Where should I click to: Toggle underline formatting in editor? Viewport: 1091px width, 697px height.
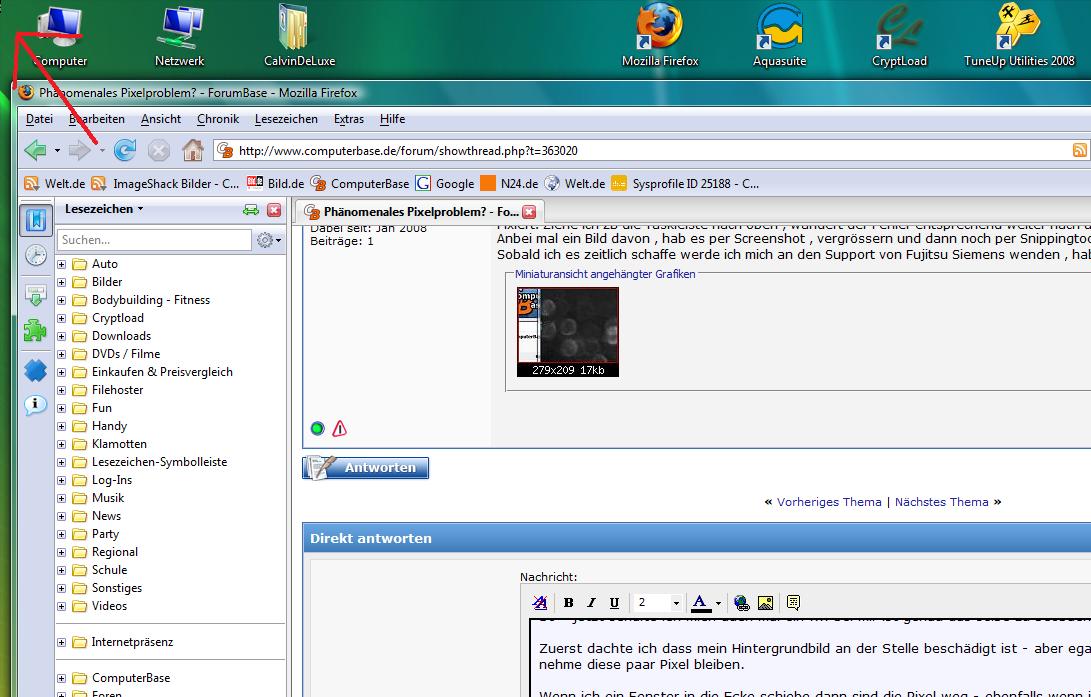pyautogui.click(x=614, y=602)
